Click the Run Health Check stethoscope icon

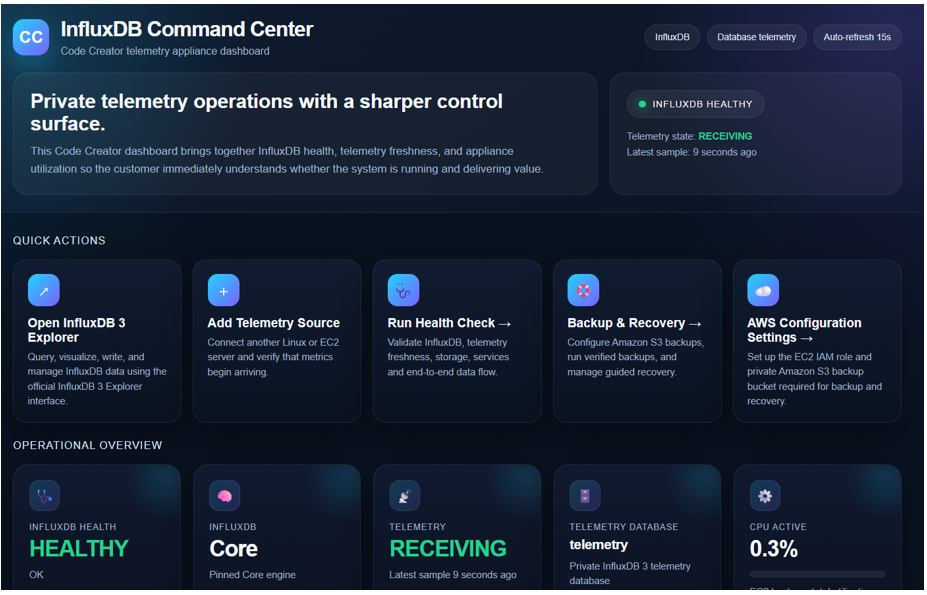403,290
